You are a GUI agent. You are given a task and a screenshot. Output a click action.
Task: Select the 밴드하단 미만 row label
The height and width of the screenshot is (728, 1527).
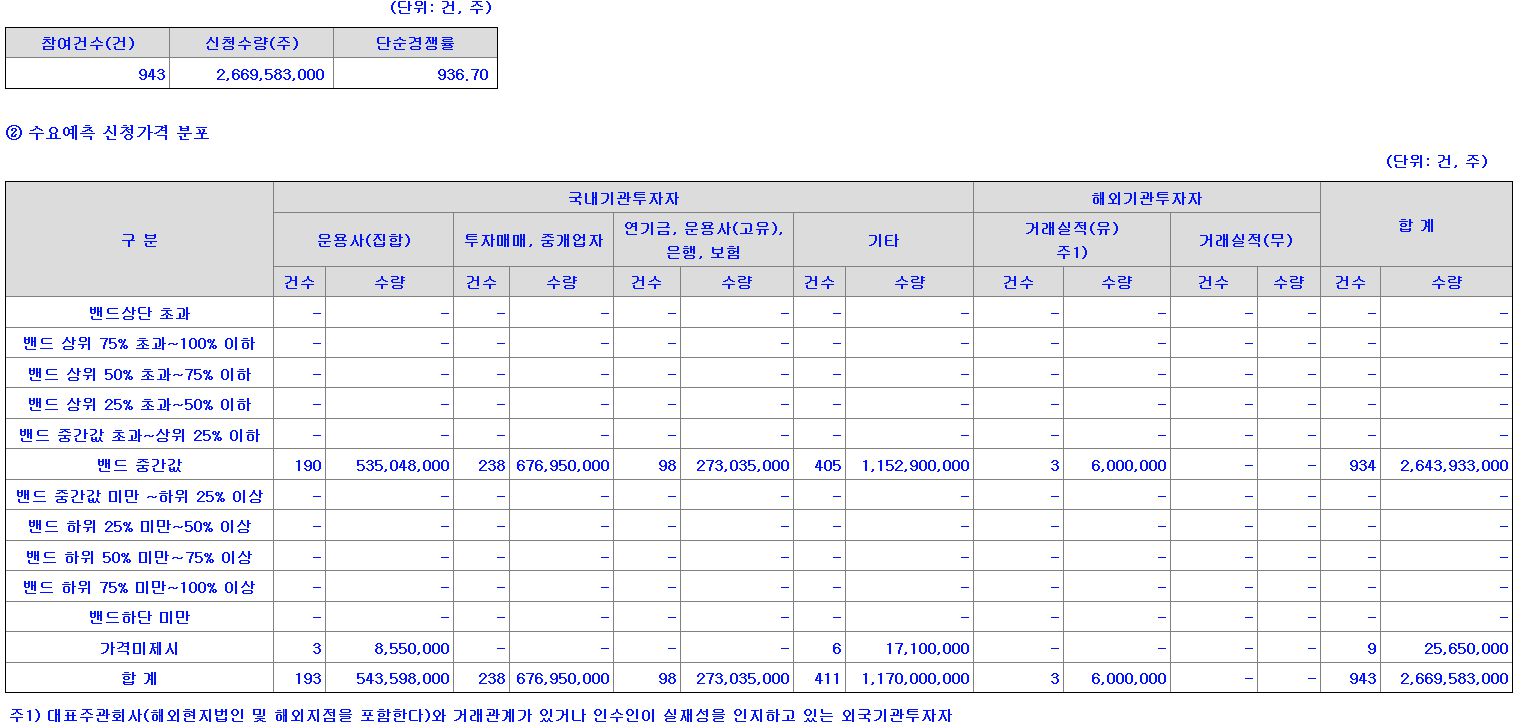click(x=139, y=618)
